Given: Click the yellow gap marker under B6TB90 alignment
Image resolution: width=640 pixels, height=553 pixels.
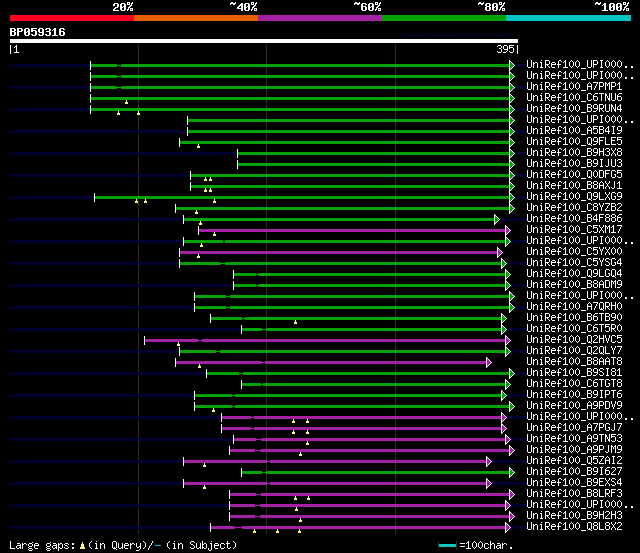Looking at the screenshot, I should [296, 322].
